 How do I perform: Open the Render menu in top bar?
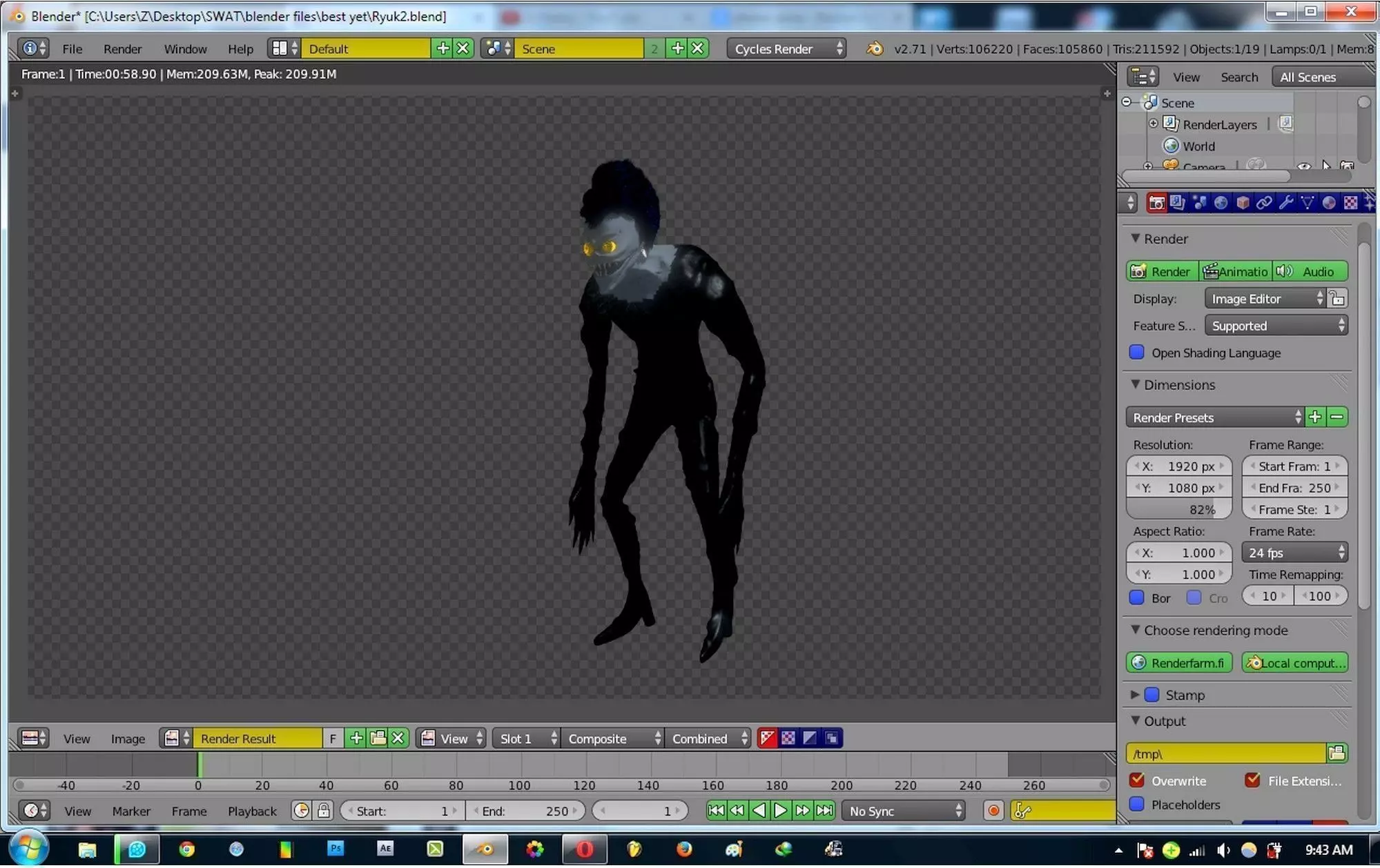(x=122, y=49)
